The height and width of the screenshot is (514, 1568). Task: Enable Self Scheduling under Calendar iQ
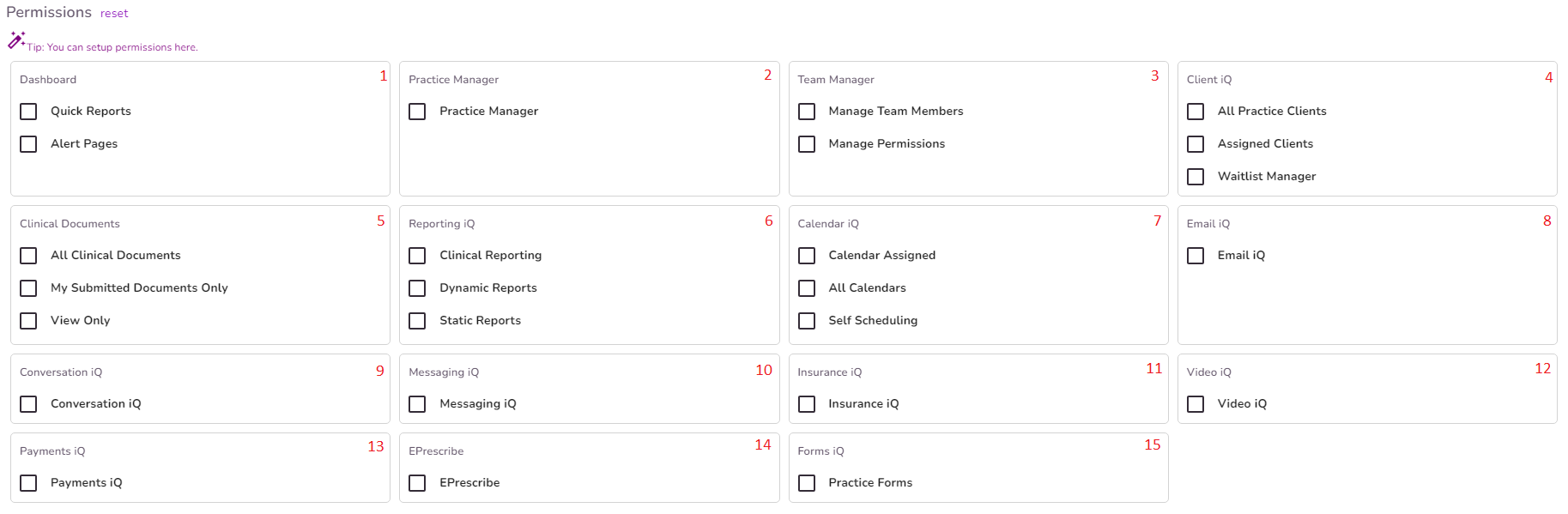(807, 320)
